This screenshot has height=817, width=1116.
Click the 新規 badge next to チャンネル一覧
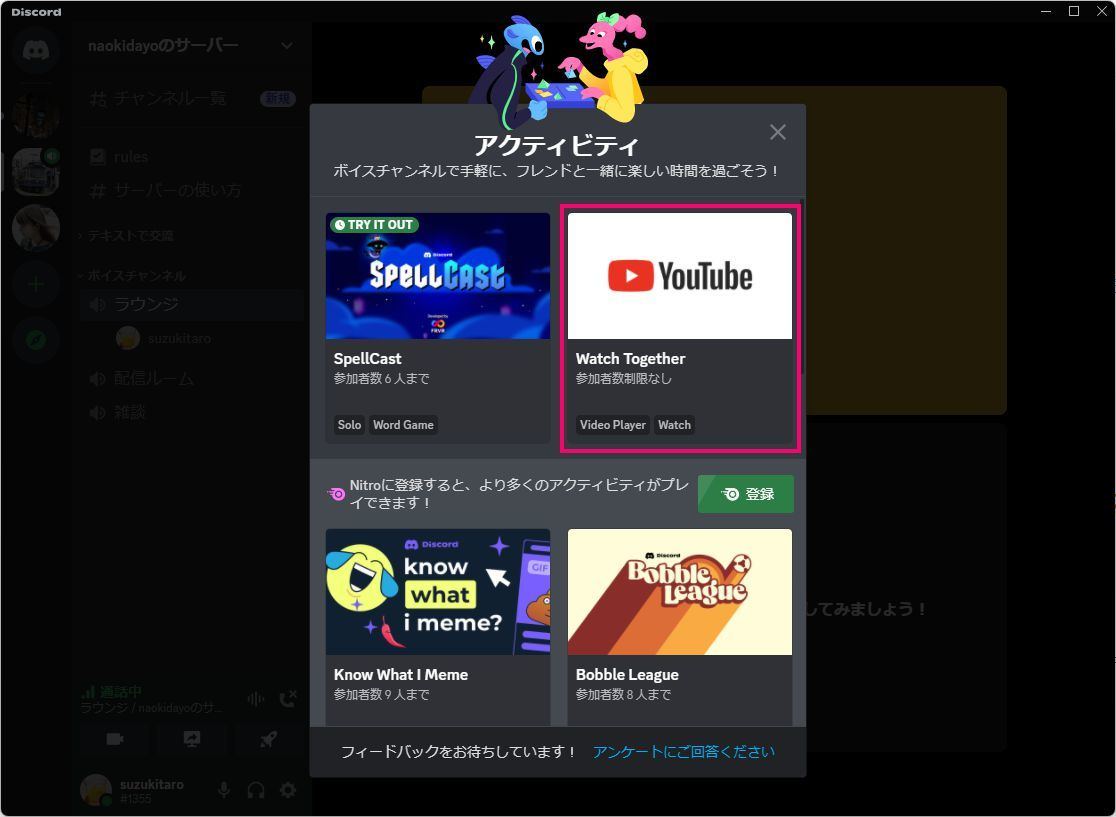click(278, 99)
